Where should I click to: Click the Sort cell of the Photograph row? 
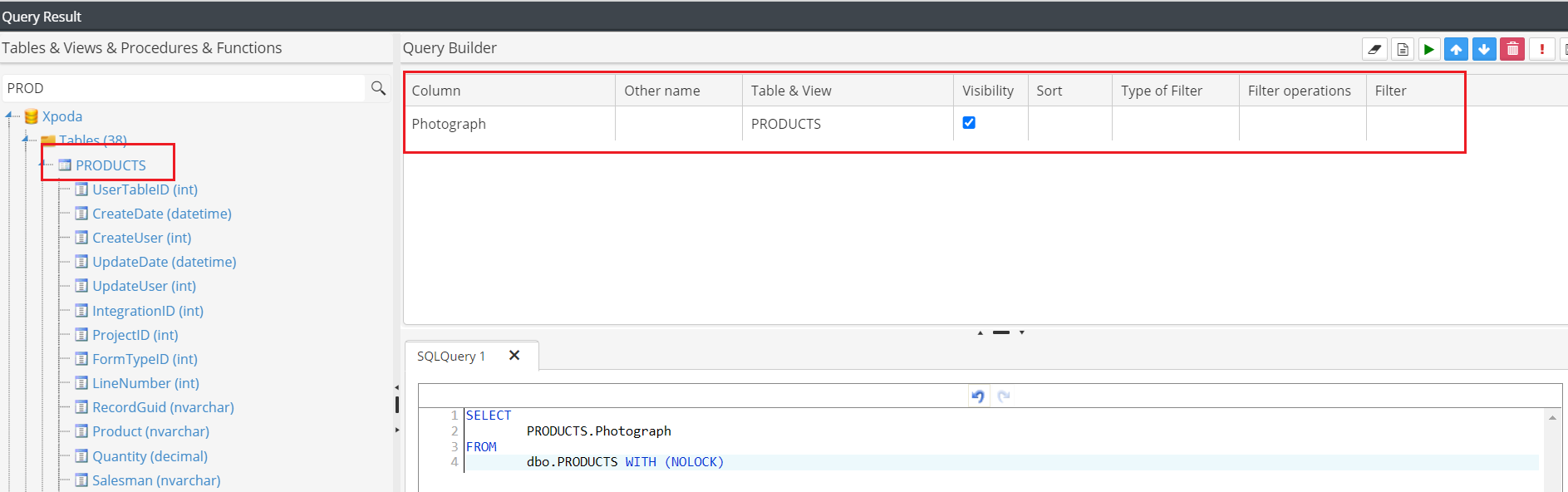click(1069, 124)
